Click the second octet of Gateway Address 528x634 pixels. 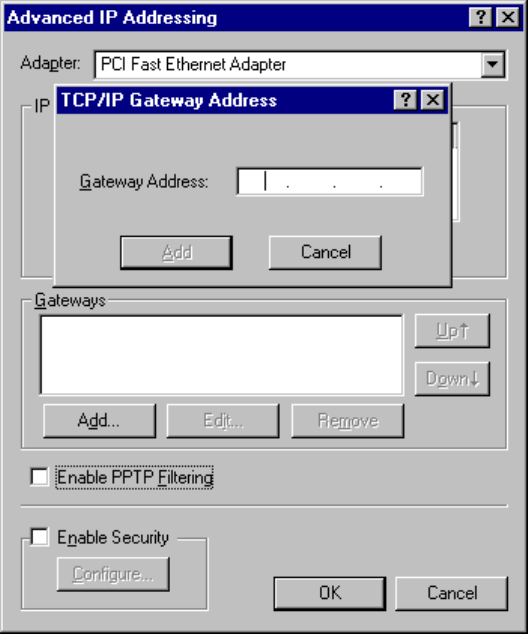(x=311, y=182)
